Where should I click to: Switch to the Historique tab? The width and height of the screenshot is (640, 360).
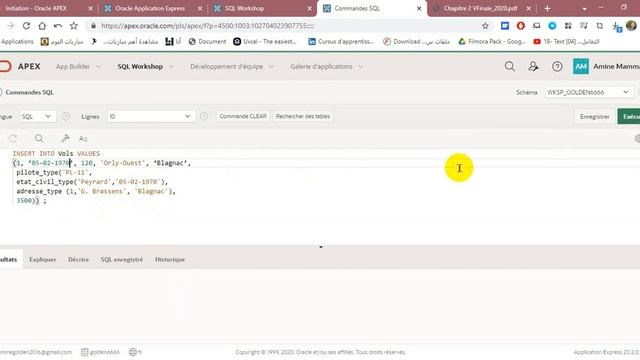coord(170,260)
